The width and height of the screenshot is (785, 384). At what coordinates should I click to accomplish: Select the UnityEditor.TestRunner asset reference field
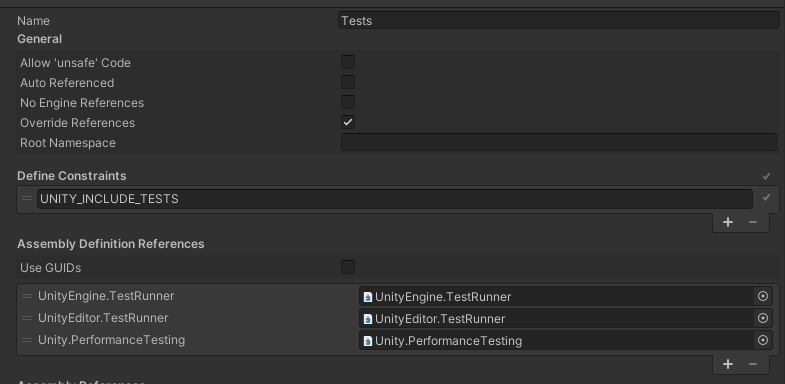click(557, 318)
